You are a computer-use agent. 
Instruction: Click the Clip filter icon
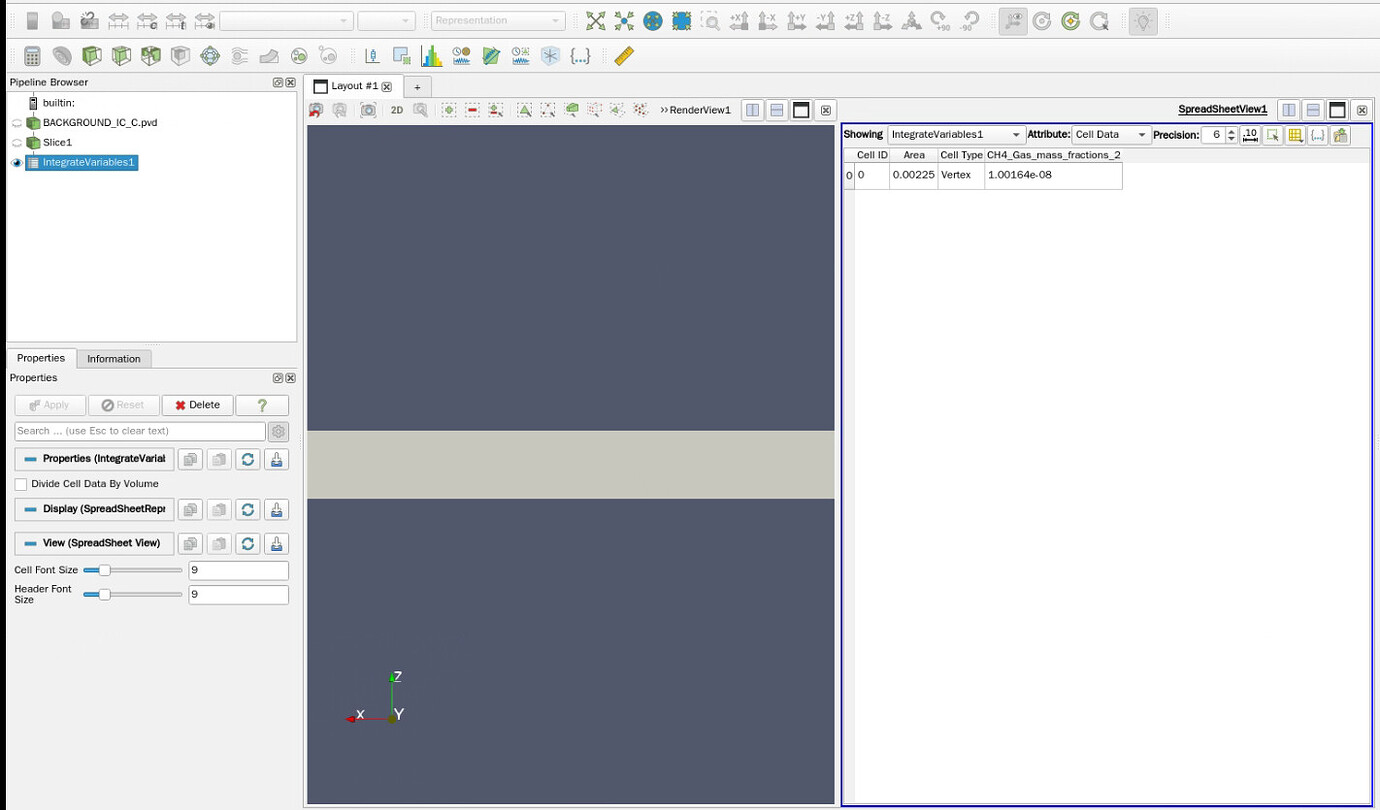(x=92, y=56)
